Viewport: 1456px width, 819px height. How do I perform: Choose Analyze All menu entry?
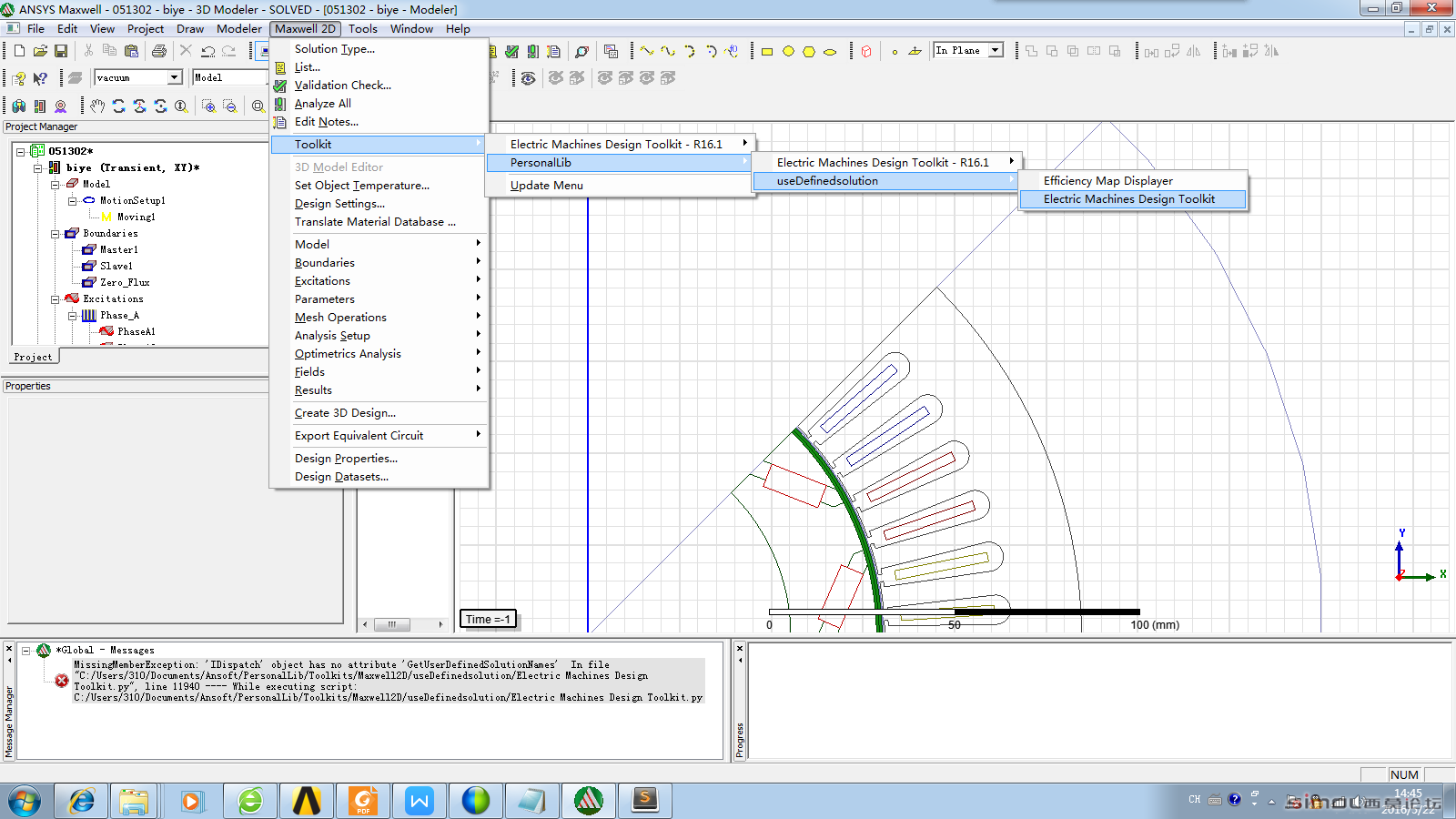[x=379, y=104]
